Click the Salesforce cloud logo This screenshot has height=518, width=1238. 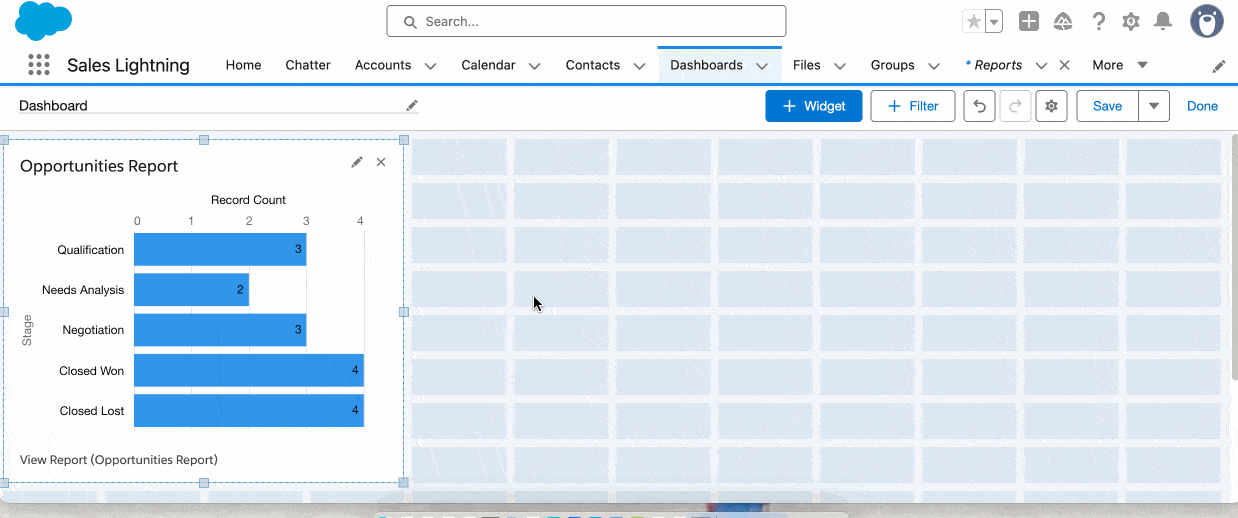pos(44,21)
